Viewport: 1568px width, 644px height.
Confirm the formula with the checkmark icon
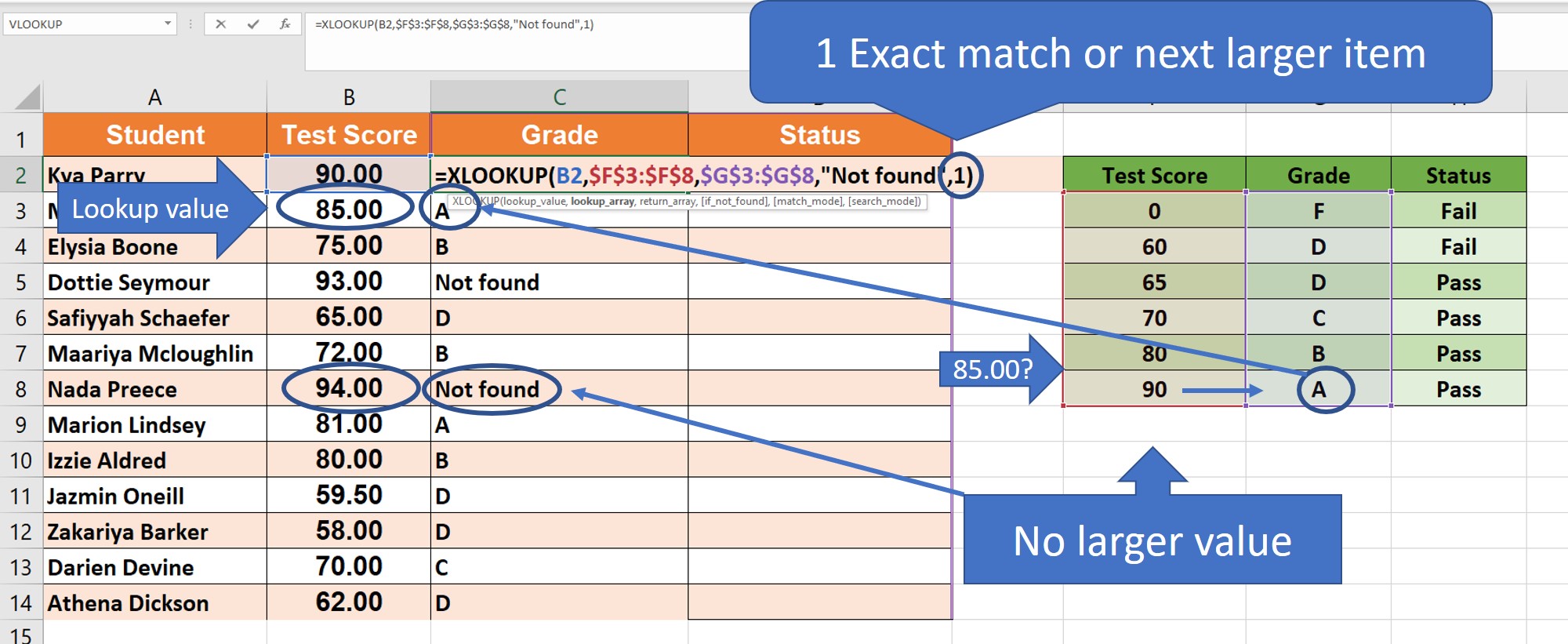point(253,24)
